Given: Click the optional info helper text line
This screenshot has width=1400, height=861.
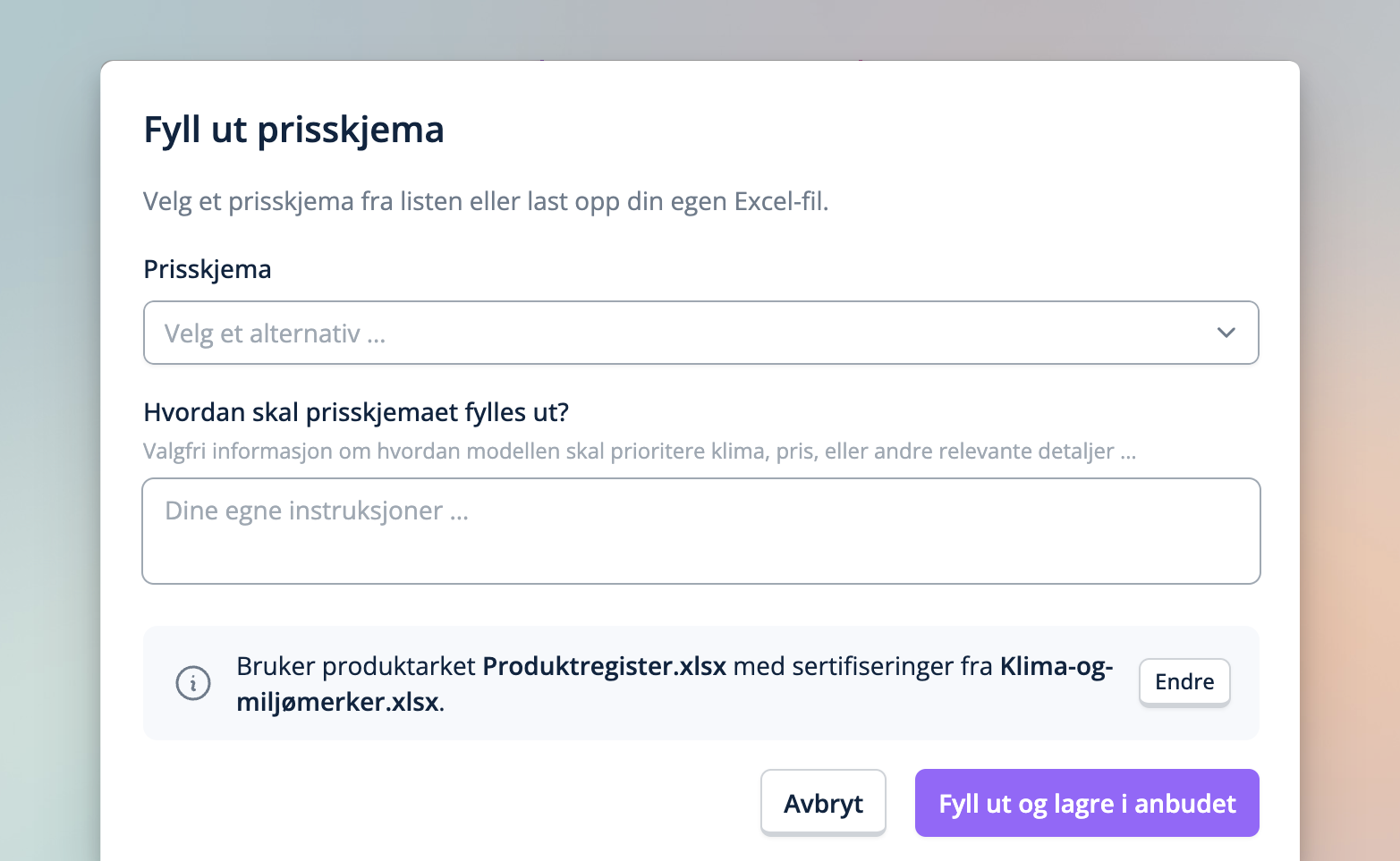Looking at the screenshot, I should 639,451.
